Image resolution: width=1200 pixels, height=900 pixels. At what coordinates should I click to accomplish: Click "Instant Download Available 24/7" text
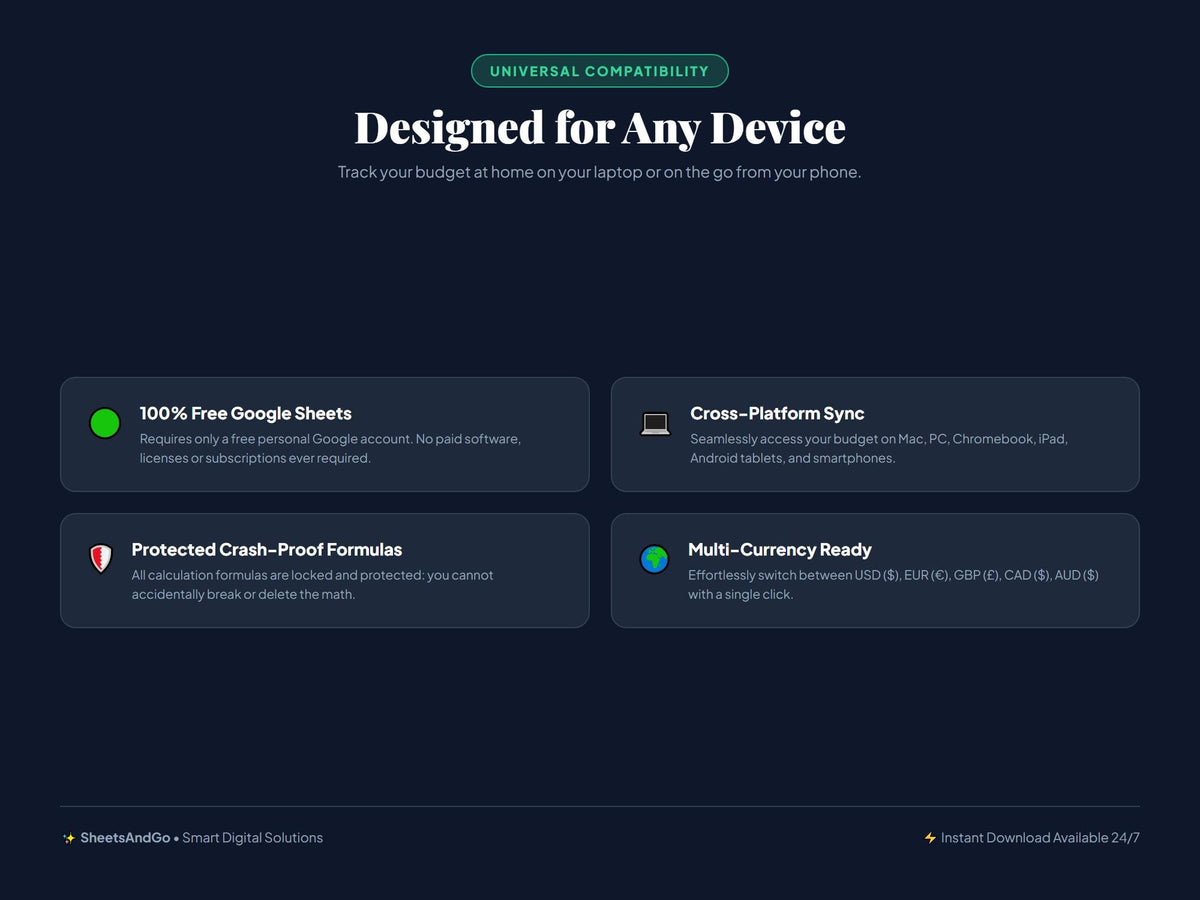pyautogui.click(x=1040, y=838)
